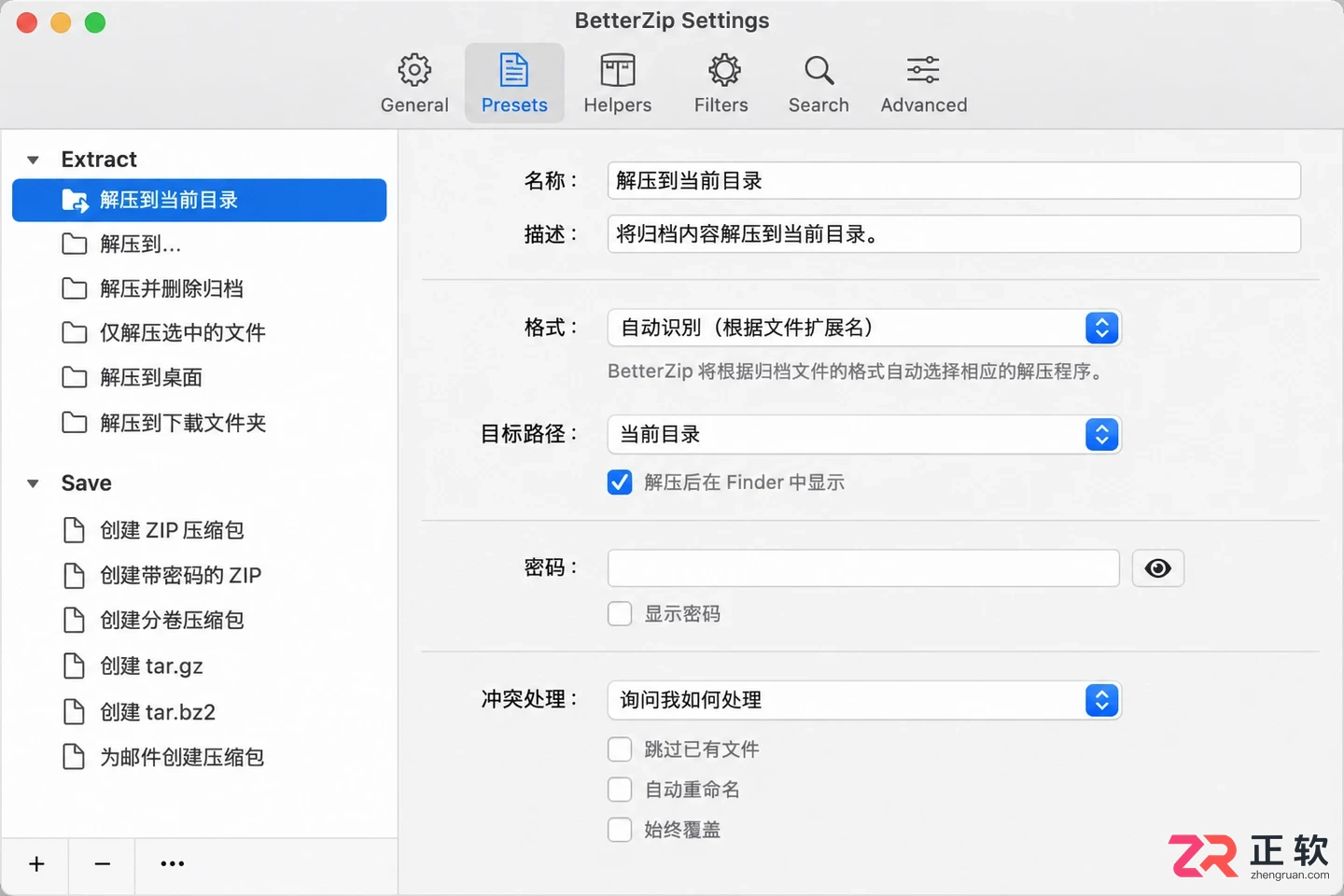Click the 密码 password input field
The height and width of the screenshot is (896, 1344).
(863, 568)
